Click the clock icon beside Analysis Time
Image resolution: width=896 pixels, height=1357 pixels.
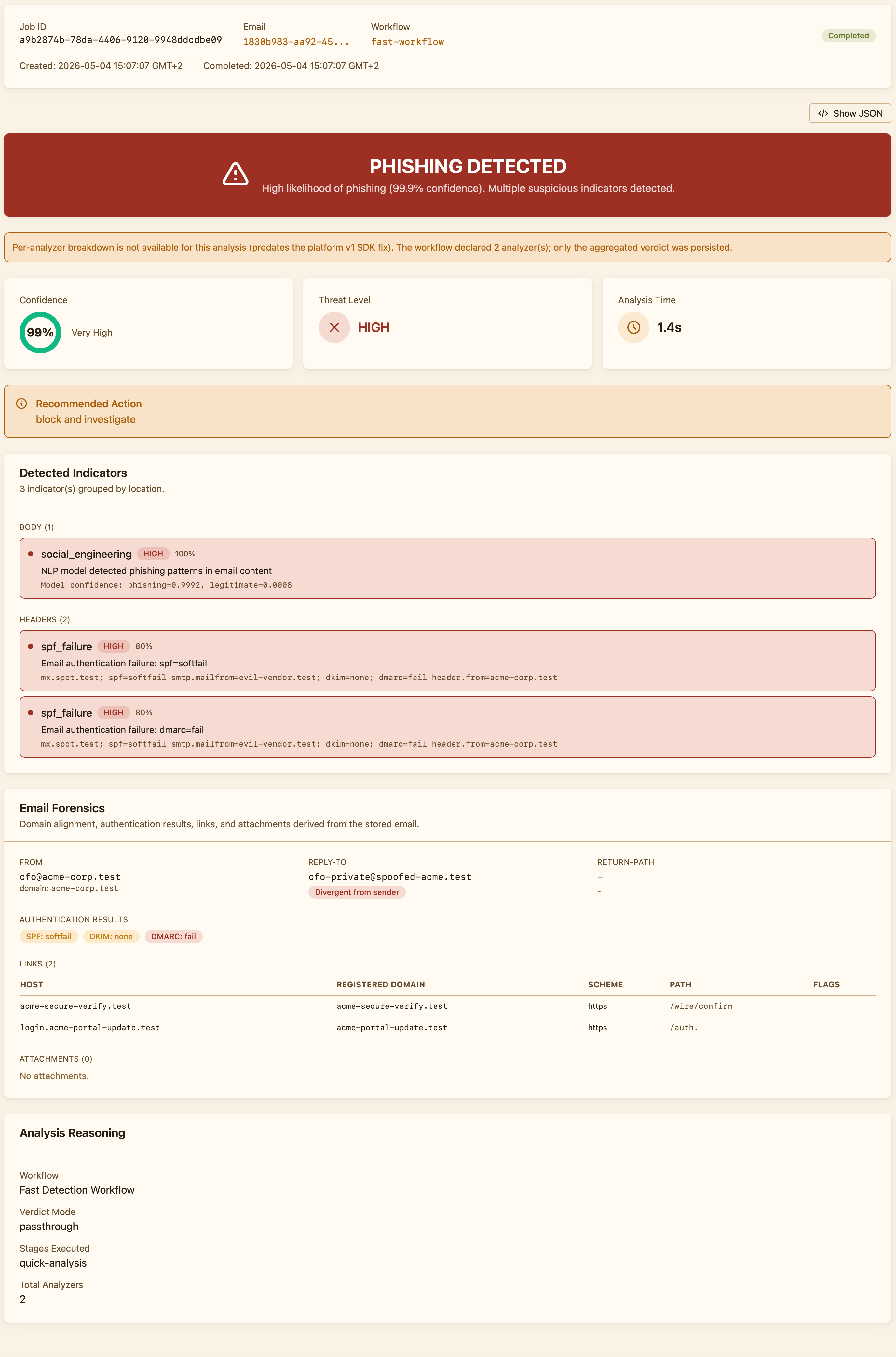pos(633,327)
